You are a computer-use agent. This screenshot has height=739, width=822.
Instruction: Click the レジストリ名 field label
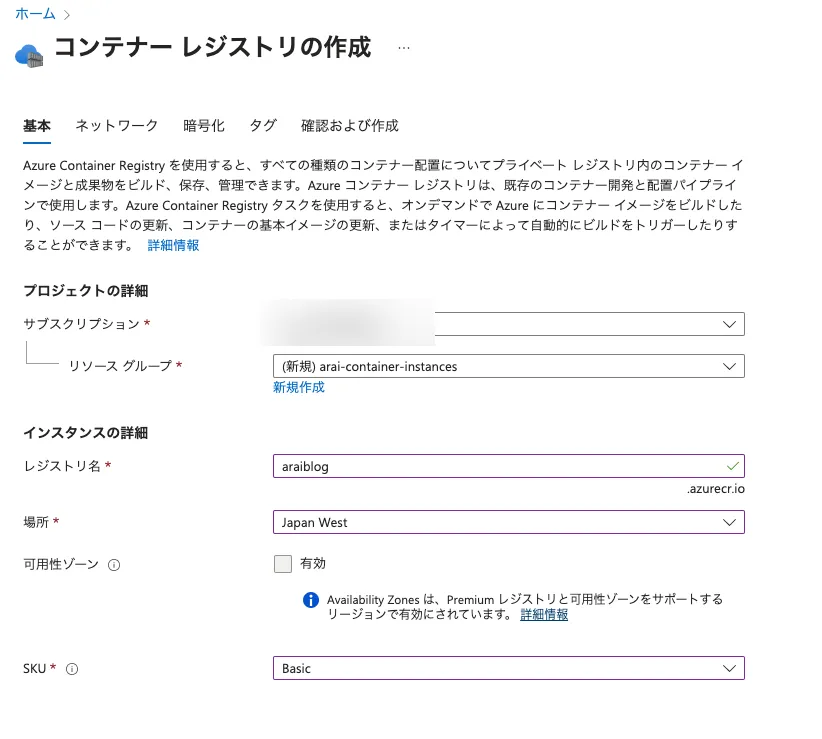[x=62, y=466]
